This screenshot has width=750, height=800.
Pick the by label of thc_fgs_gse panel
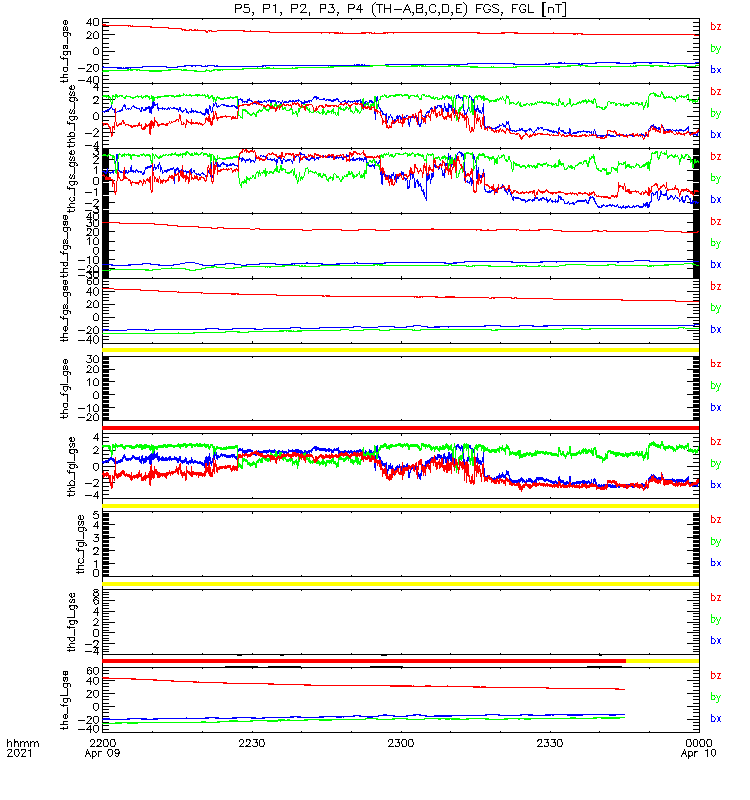[716, 178]
